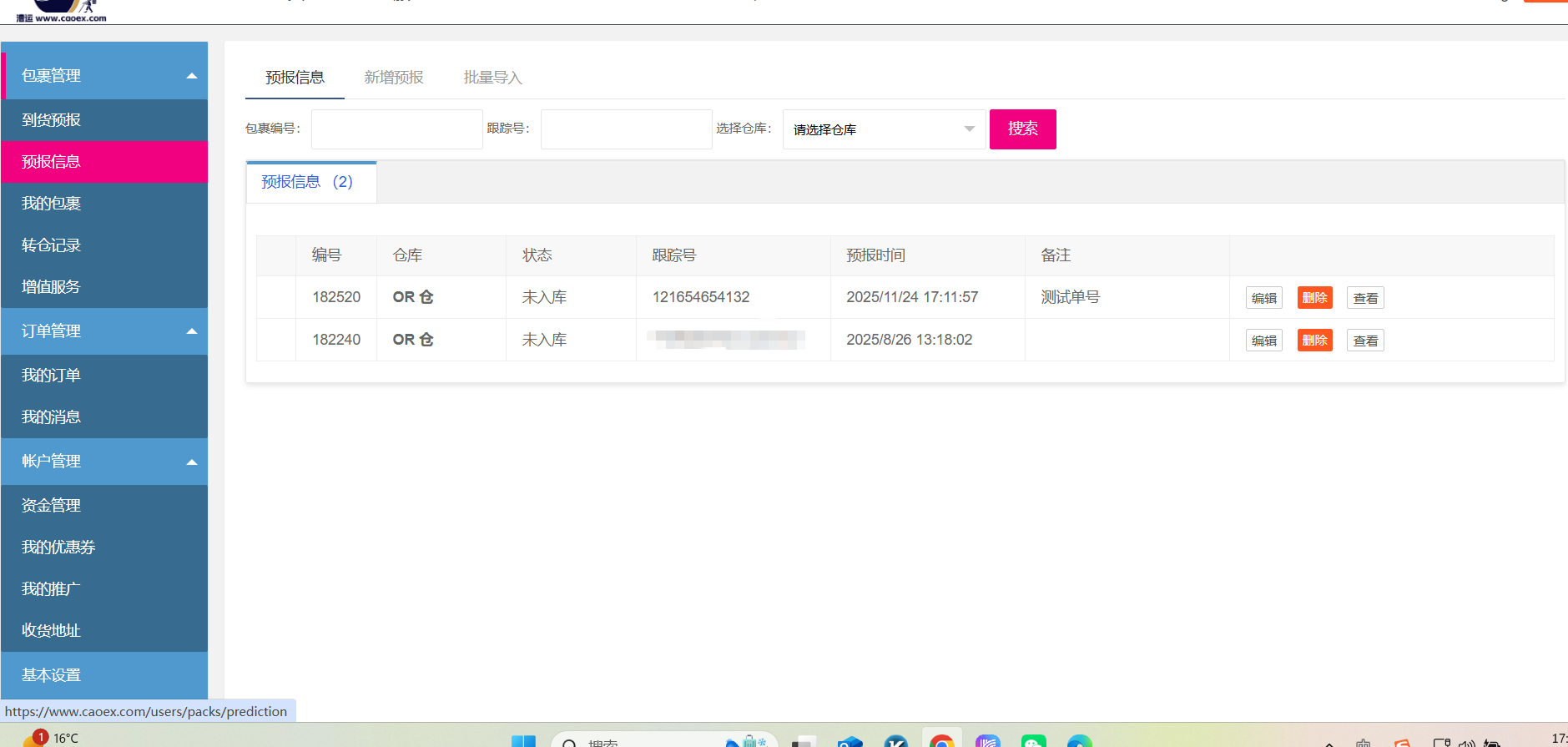Switch to the 新增预报 tab
The image size is (1568, 747).
coord(394,78)
